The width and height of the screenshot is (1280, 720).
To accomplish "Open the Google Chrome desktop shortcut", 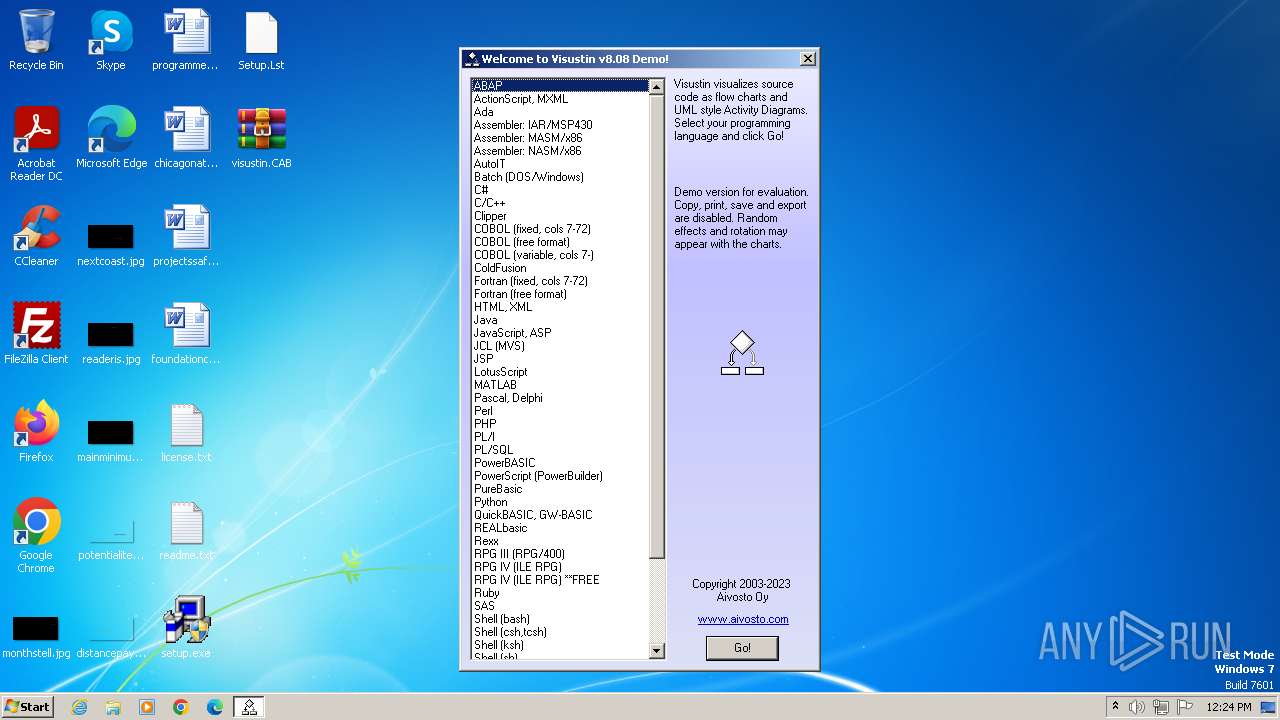I will (36, 535).
